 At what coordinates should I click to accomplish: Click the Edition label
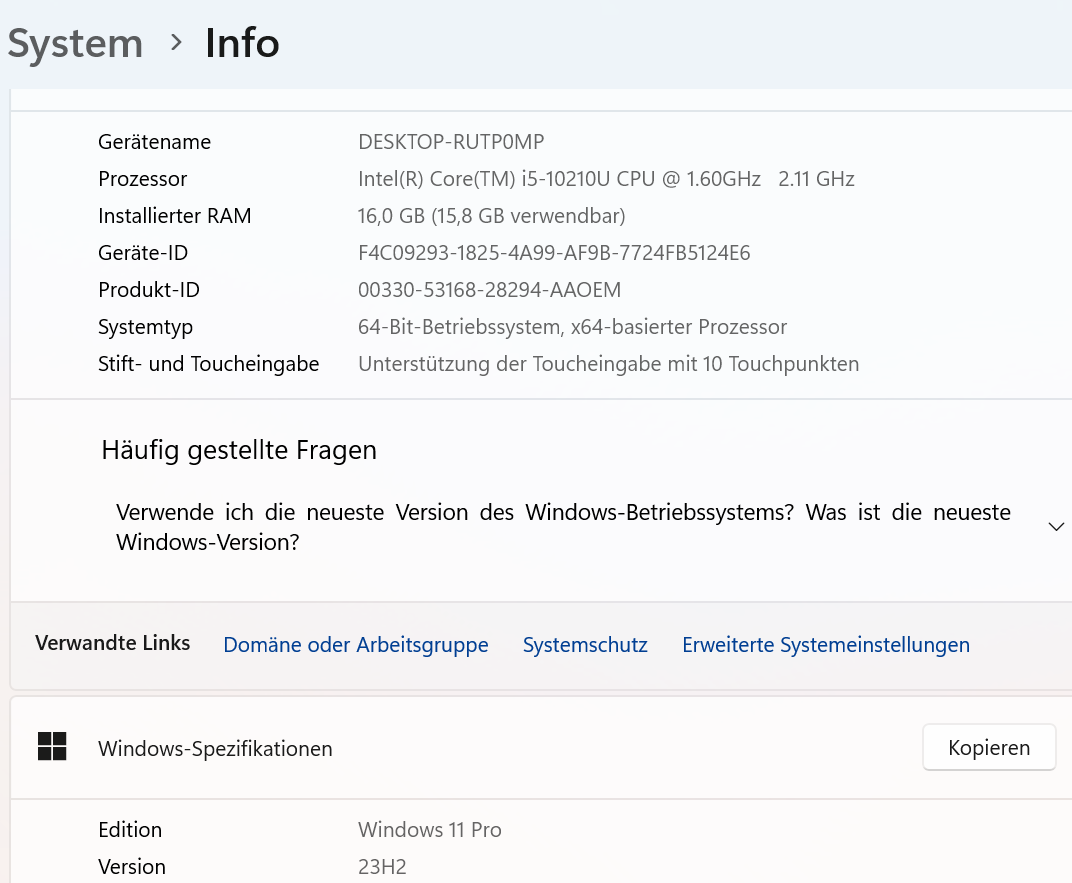[x=131, y=829]
